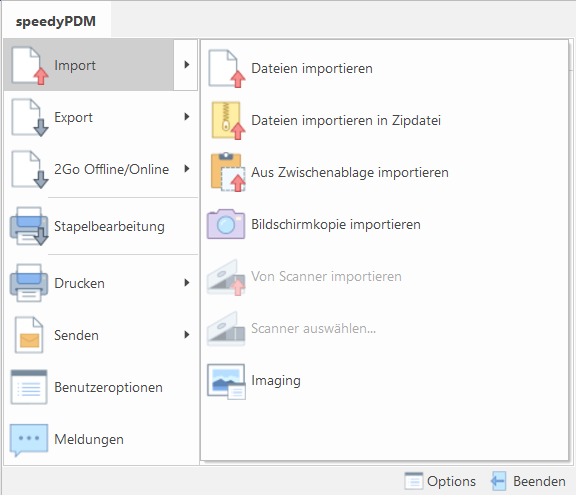Choose Dateien importieren in Zipdatei
Screen dimensions: 576x495
[384, 120]
